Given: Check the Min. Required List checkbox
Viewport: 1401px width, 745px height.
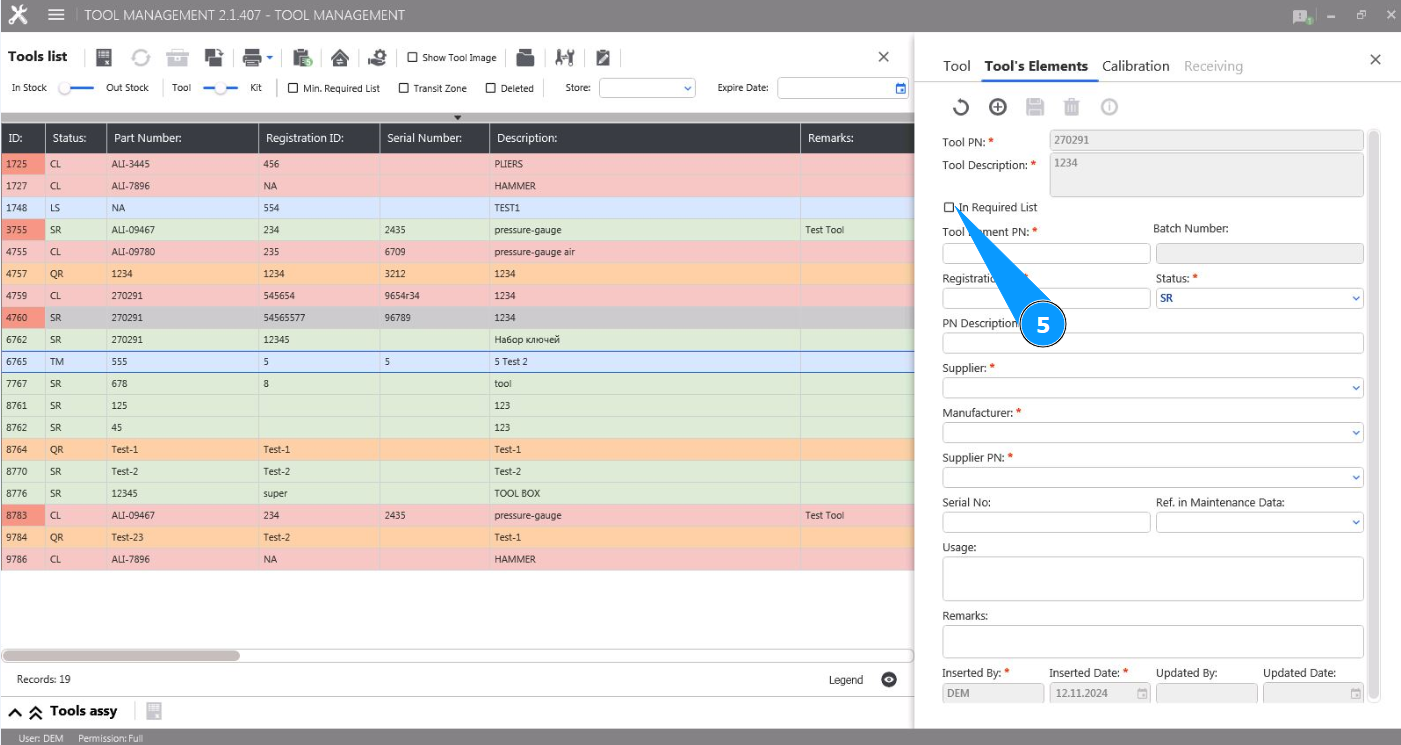Looking at the screenshot, I should (x=293, y=88).
